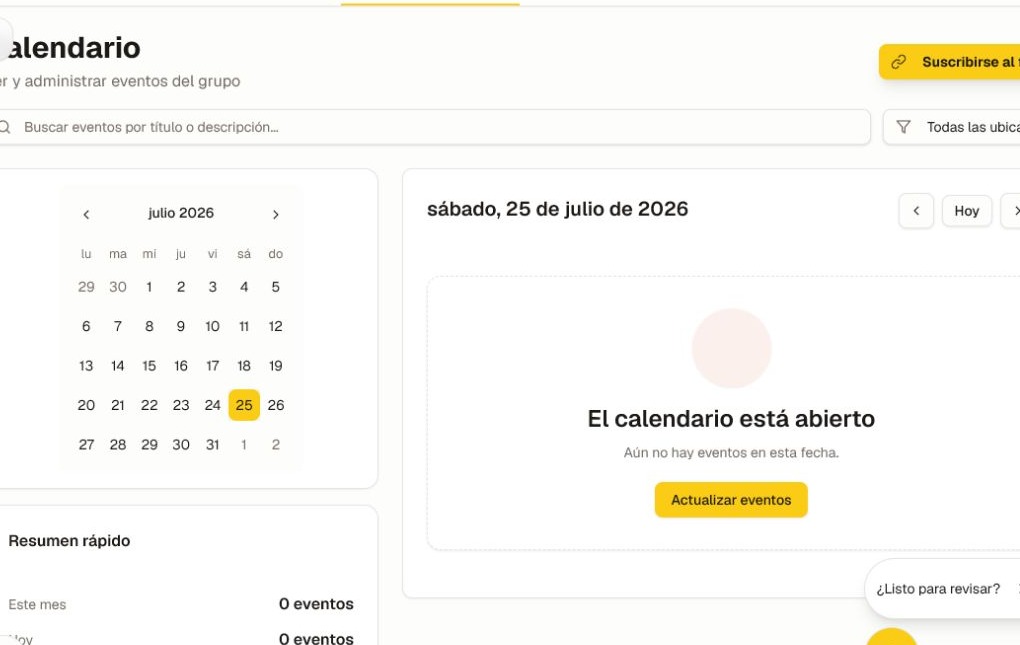Select greyed August 1 in last row
The height and width of the screenshot is (645, 1020).
[x=244, y=445]
